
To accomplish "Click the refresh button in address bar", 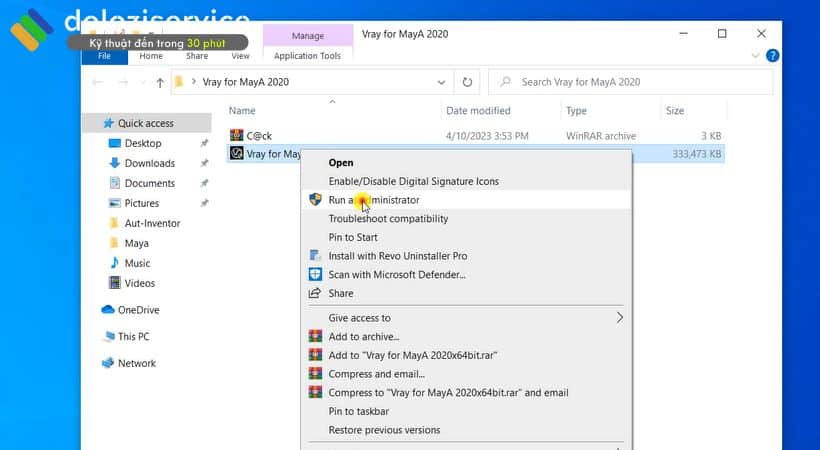I will (466, 82).
